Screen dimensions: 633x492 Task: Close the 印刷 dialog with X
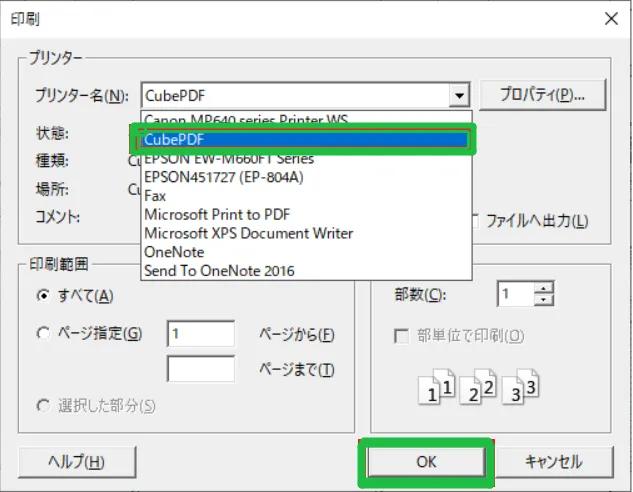611,19
